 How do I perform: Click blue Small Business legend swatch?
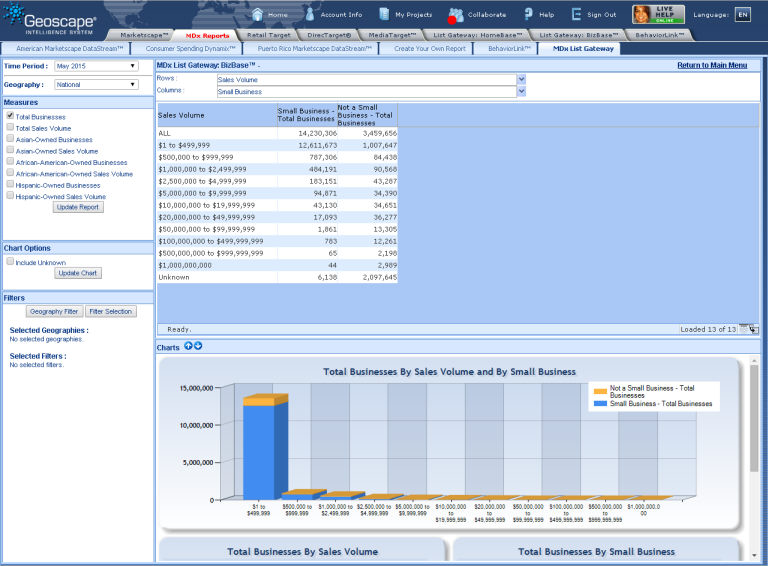point(600,403)
